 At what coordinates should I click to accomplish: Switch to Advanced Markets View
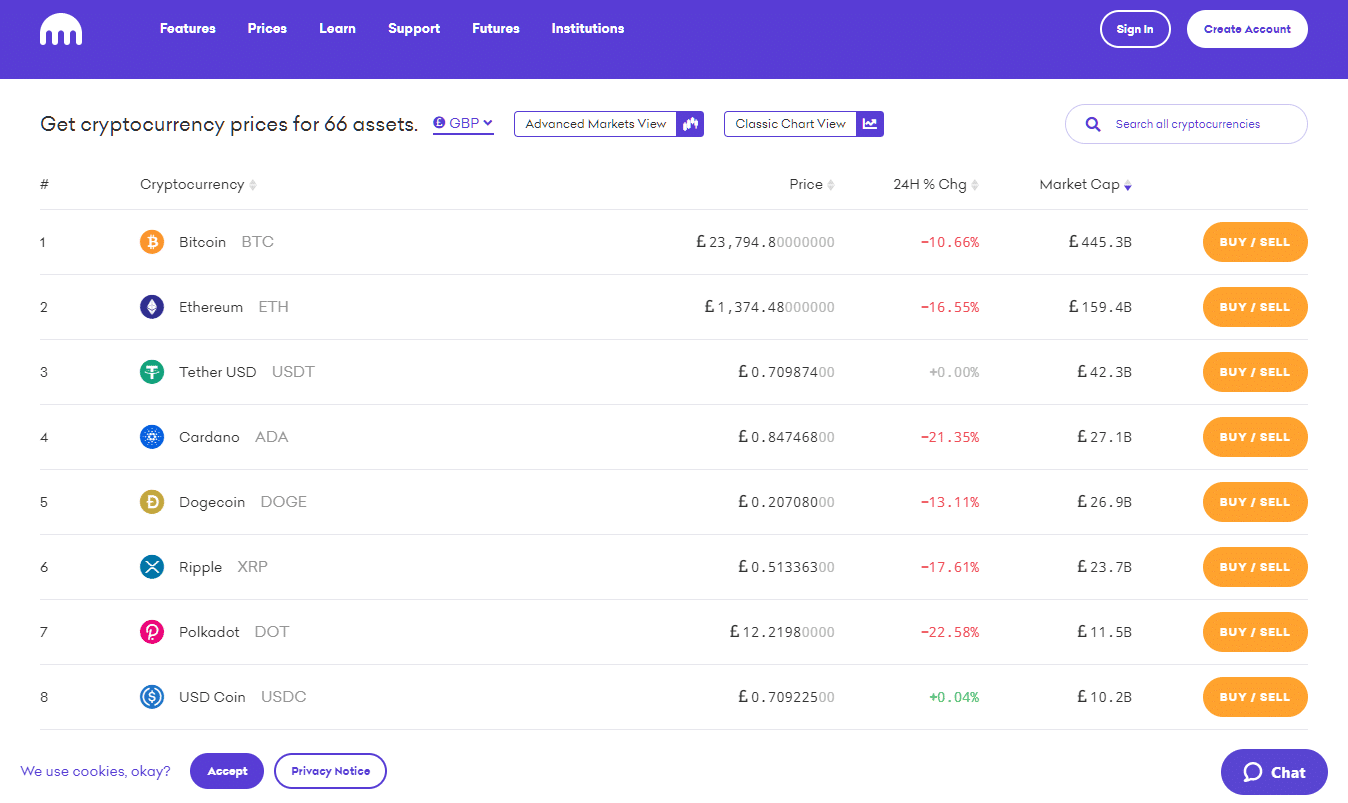pos(609,124)
